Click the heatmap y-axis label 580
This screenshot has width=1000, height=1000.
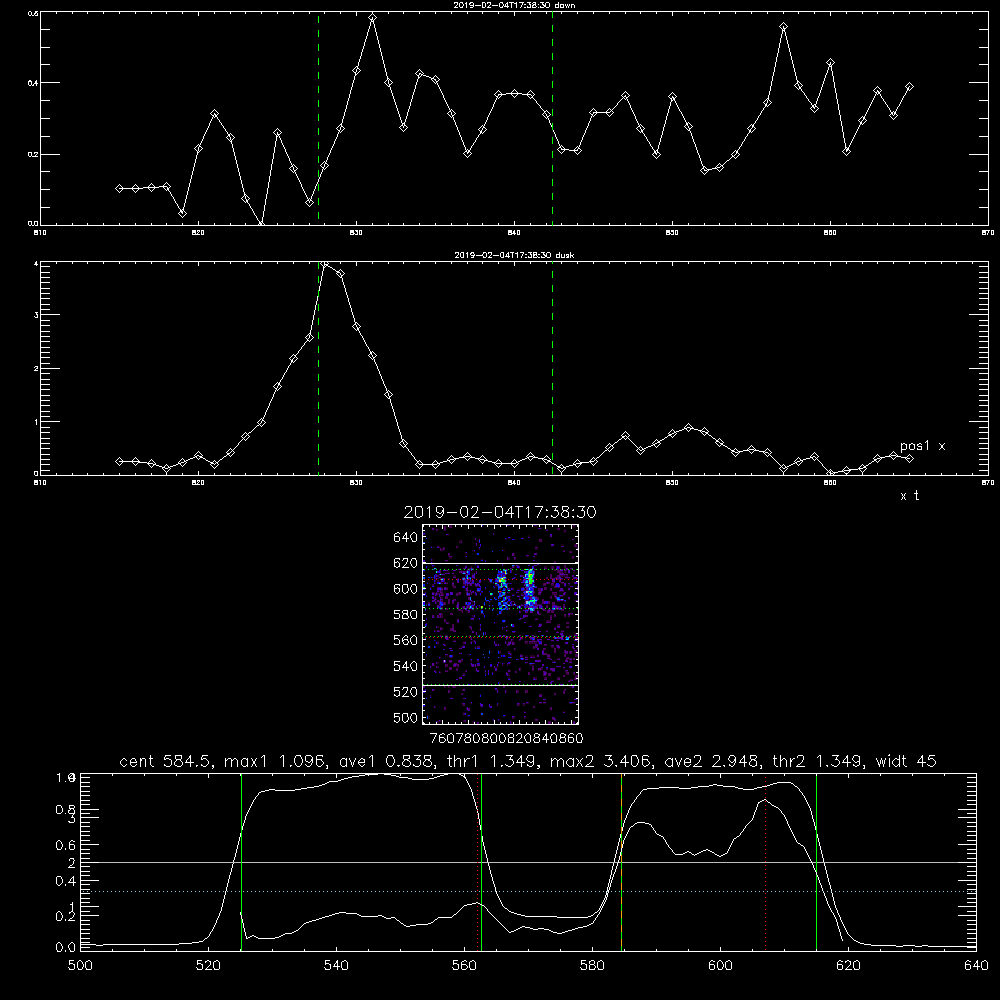(x=406, y=615)
